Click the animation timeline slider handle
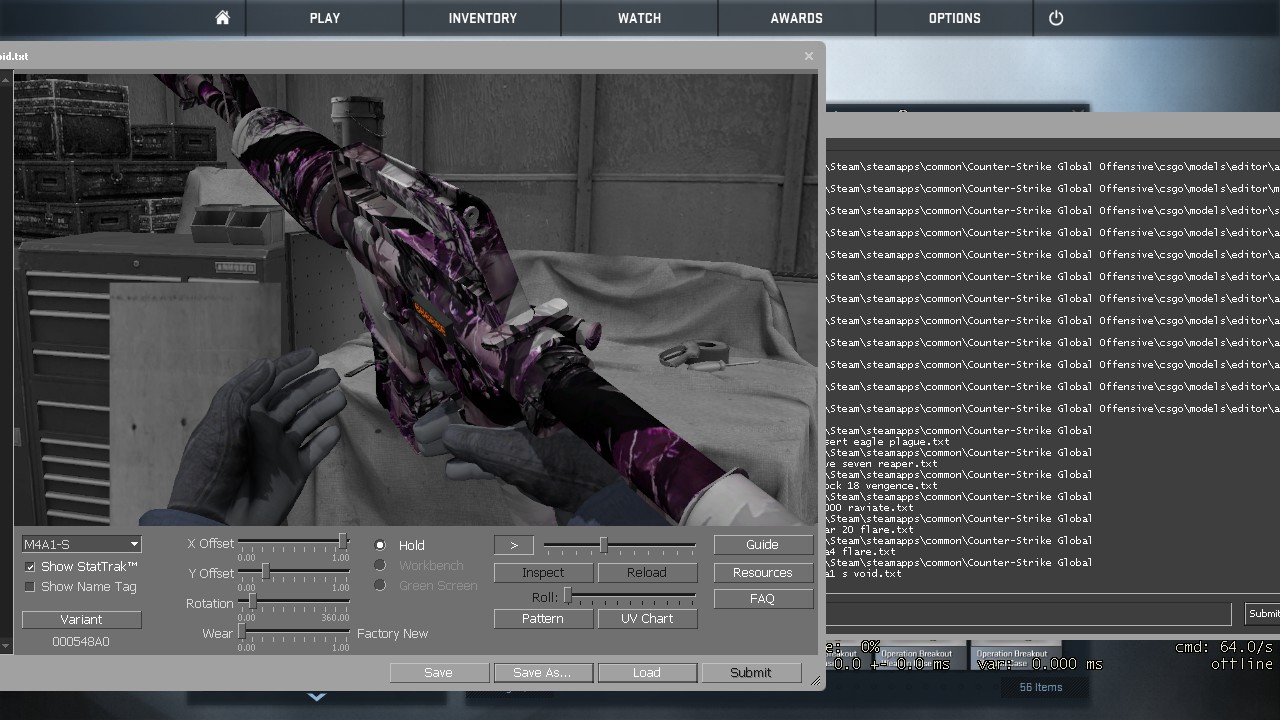 (x=603, y=544)
